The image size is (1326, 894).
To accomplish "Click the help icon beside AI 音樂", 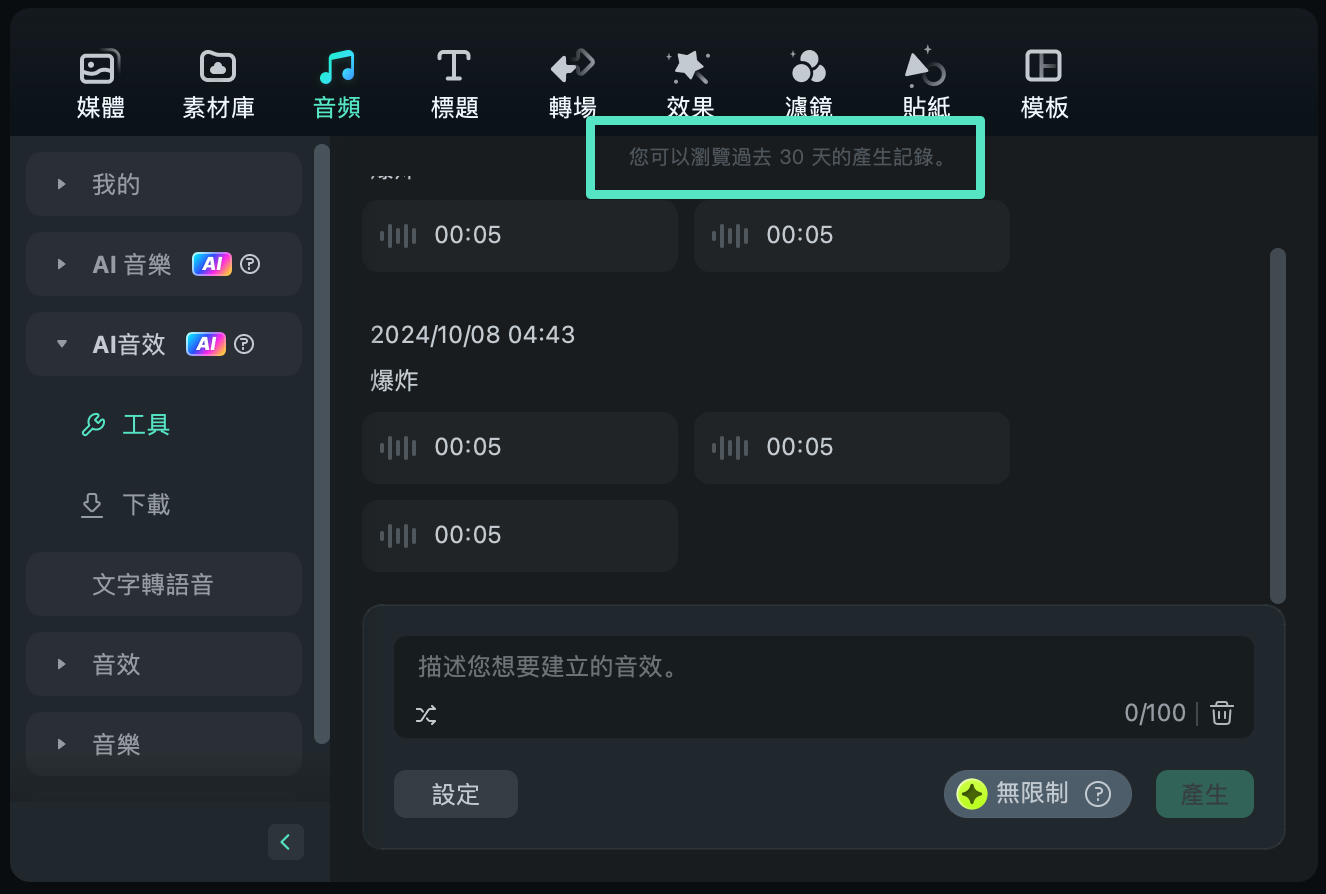I will point(251,264).
